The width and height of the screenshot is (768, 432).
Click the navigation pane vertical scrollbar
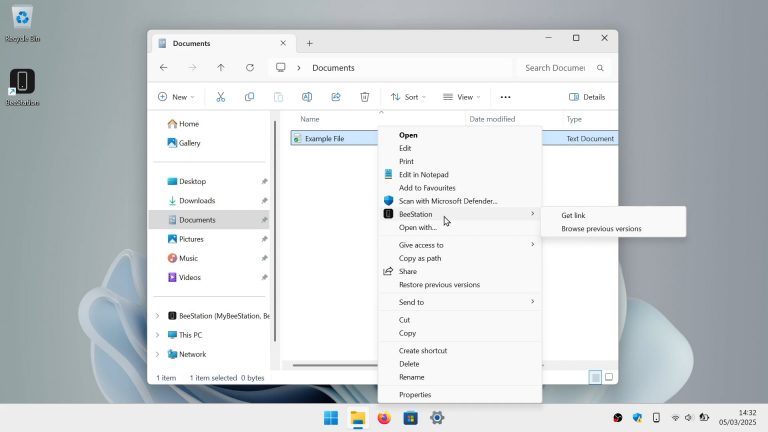275,230
